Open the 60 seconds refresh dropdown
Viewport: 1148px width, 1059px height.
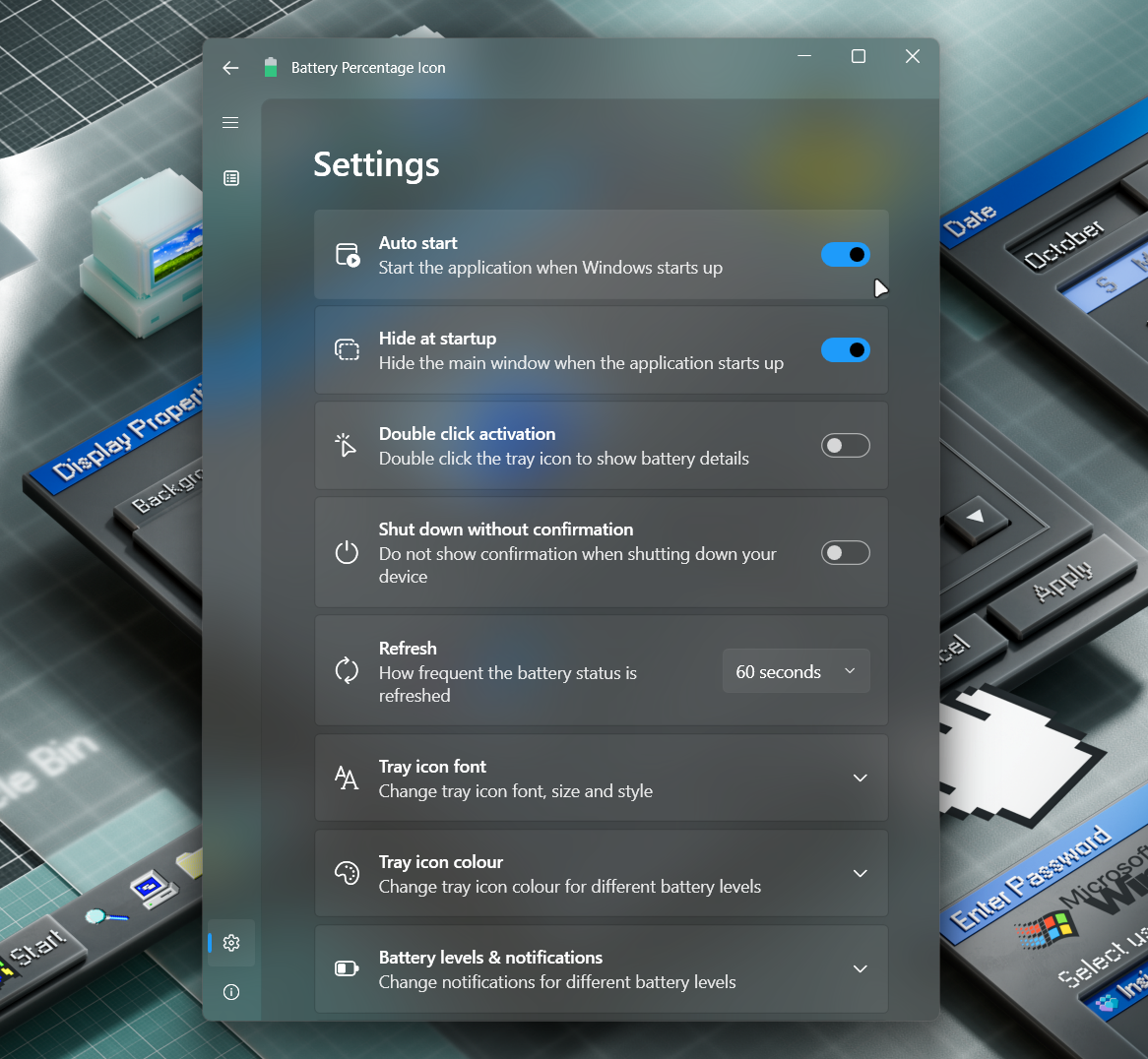[796, 671]
